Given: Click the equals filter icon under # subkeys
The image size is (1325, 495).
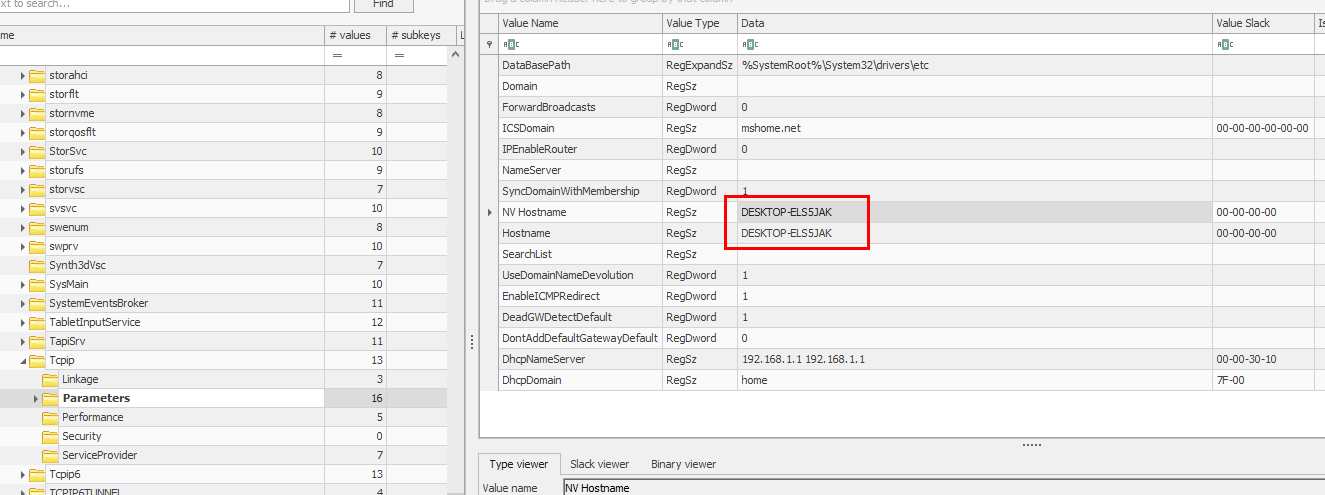Looking at the screenshot, I should 399,56.
